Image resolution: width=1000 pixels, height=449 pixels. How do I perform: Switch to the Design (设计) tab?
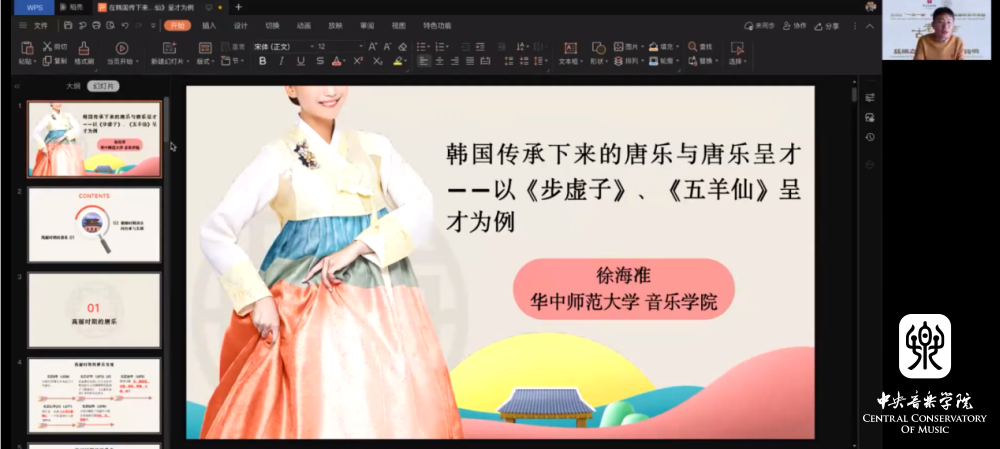click(x=240, y=26)
